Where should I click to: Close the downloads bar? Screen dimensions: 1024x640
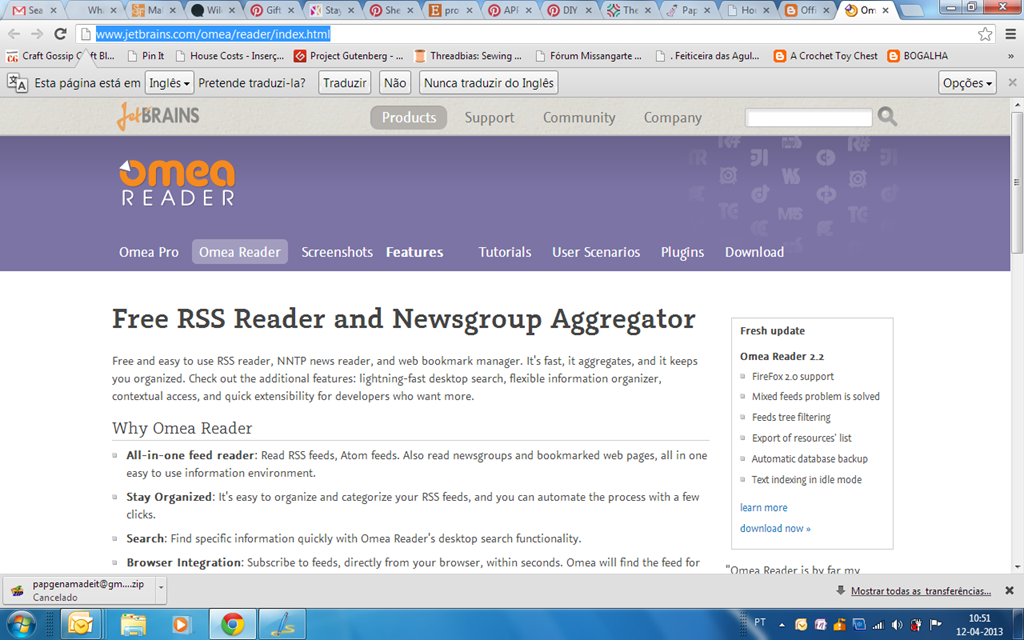[1009, 590]
